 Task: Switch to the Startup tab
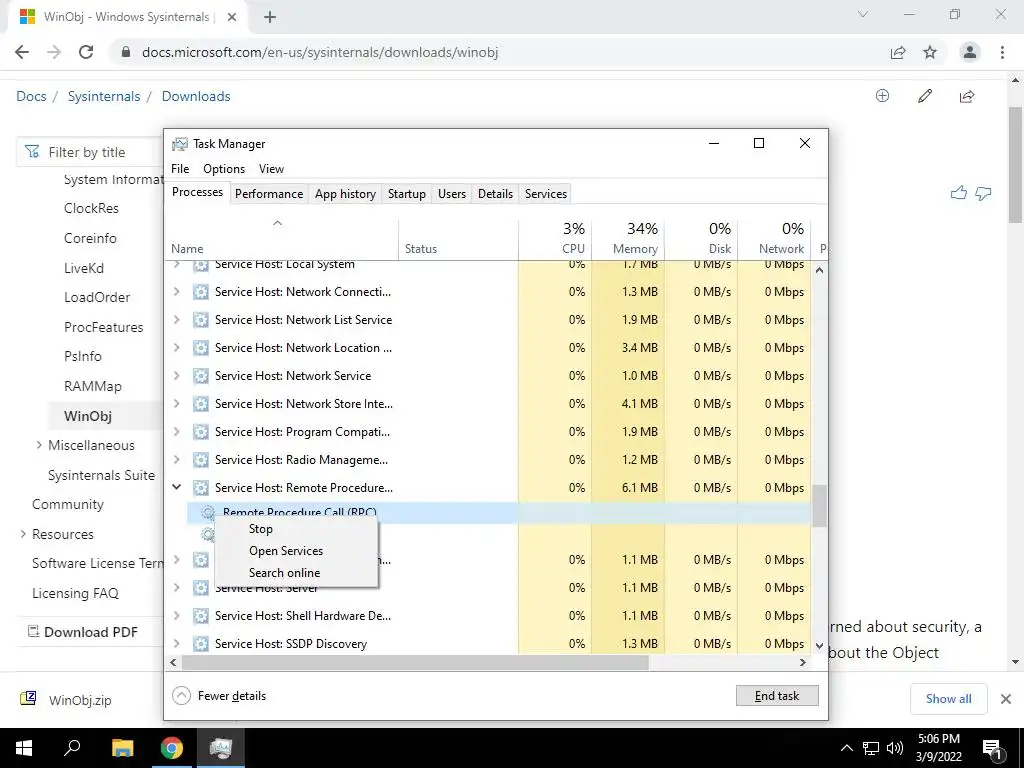pos(406,194)
